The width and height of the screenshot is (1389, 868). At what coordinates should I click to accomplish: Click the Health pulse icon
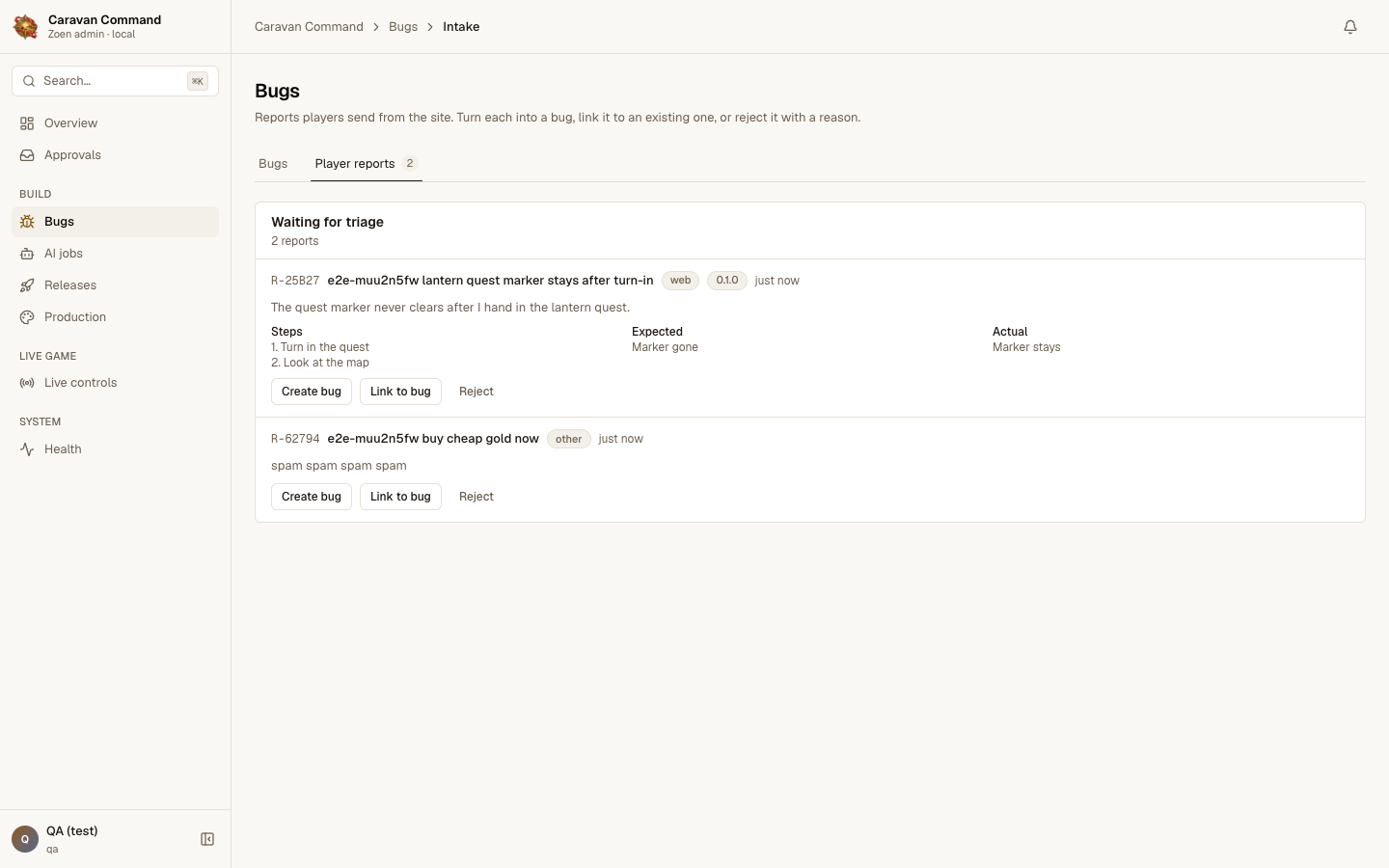(x=27, y=449)
